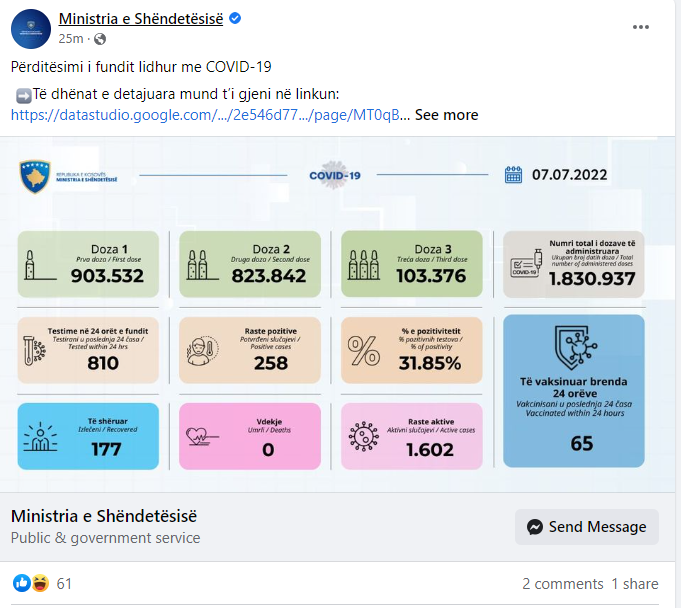Click the blue vaccinated within 24 hours tile
The image size is (681, 608).
tap(574, 391)
